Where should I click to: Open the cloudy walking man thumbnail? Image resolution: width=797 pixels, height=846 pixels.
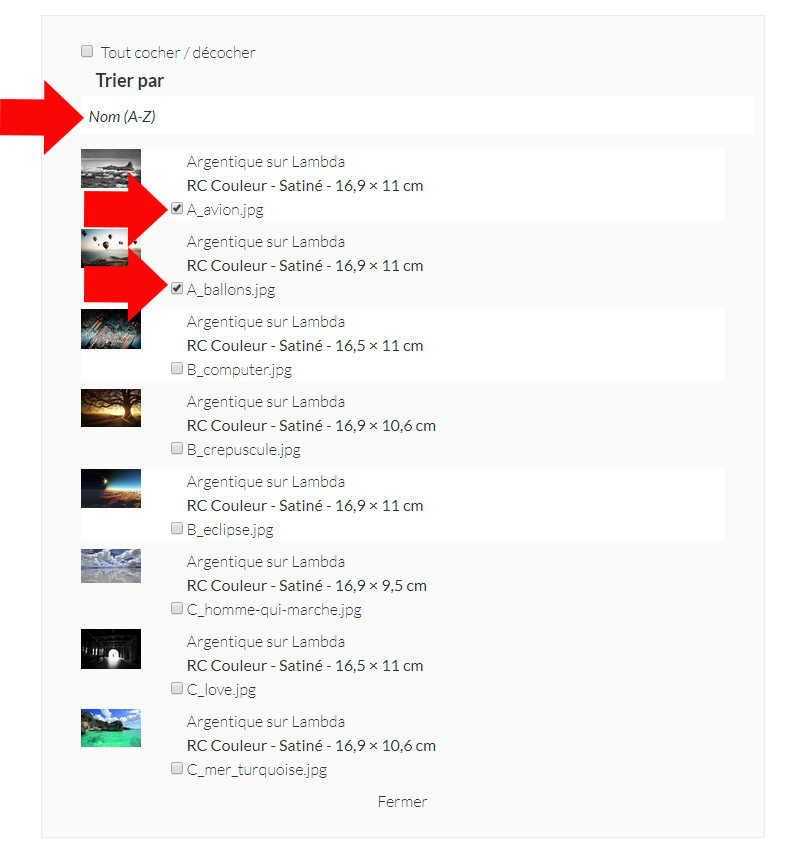click(x=110, y=566)
